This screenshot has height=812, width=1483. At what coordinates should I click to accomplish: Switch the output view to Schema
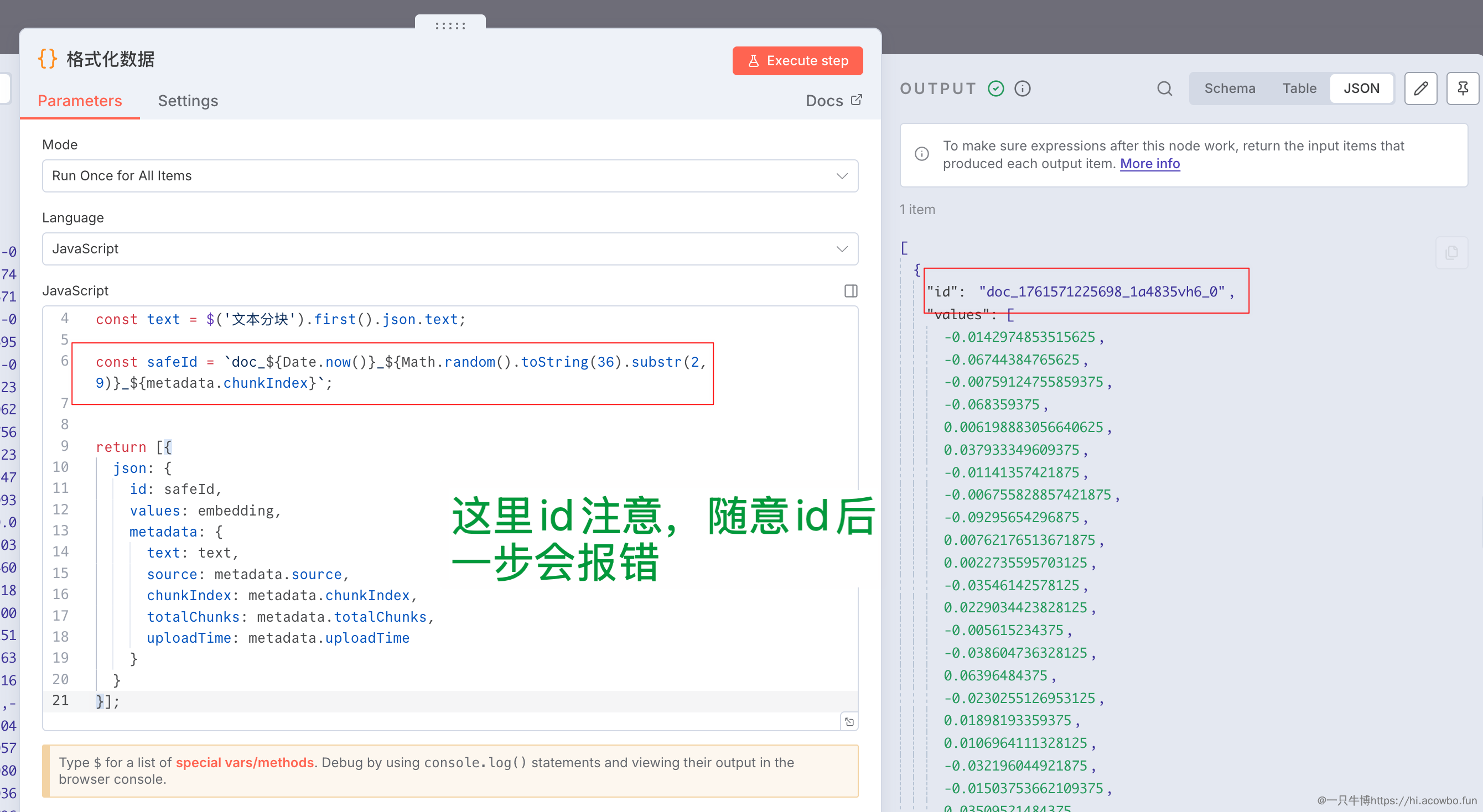(x=1229, y=89)
